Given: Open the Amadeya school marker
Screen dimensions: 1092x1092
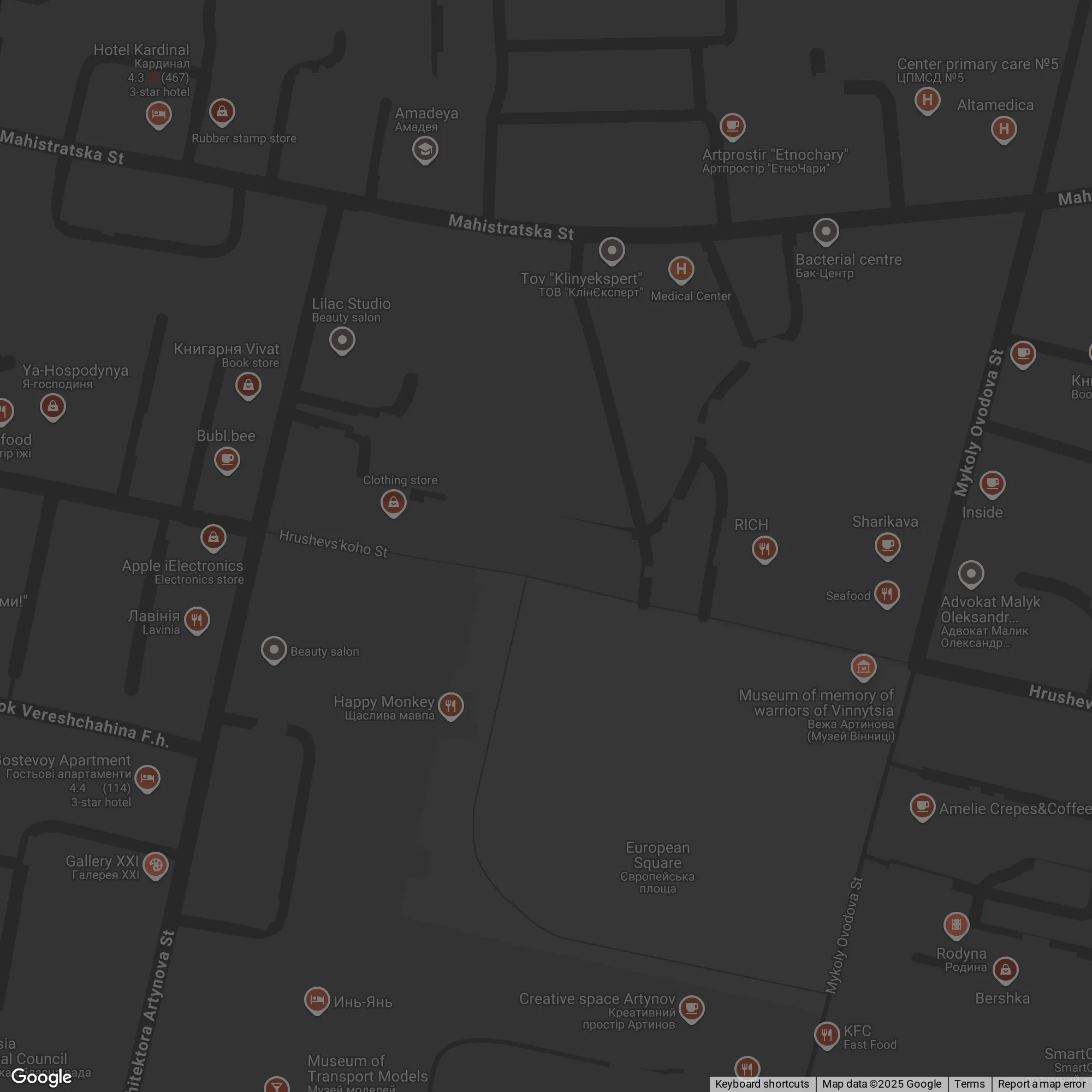Looking at the screenshot, I should point(425,150).
